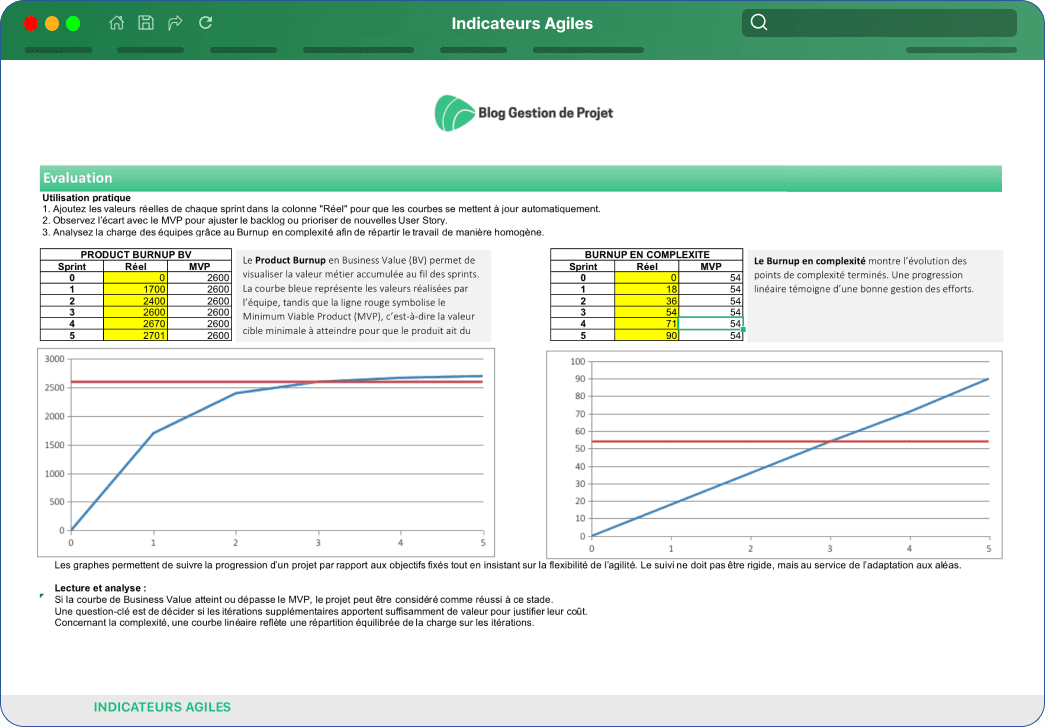Click the redo arrow icon
Image resolution: width=1045 pixels, height=727 pixels.
tap(175, 23)
